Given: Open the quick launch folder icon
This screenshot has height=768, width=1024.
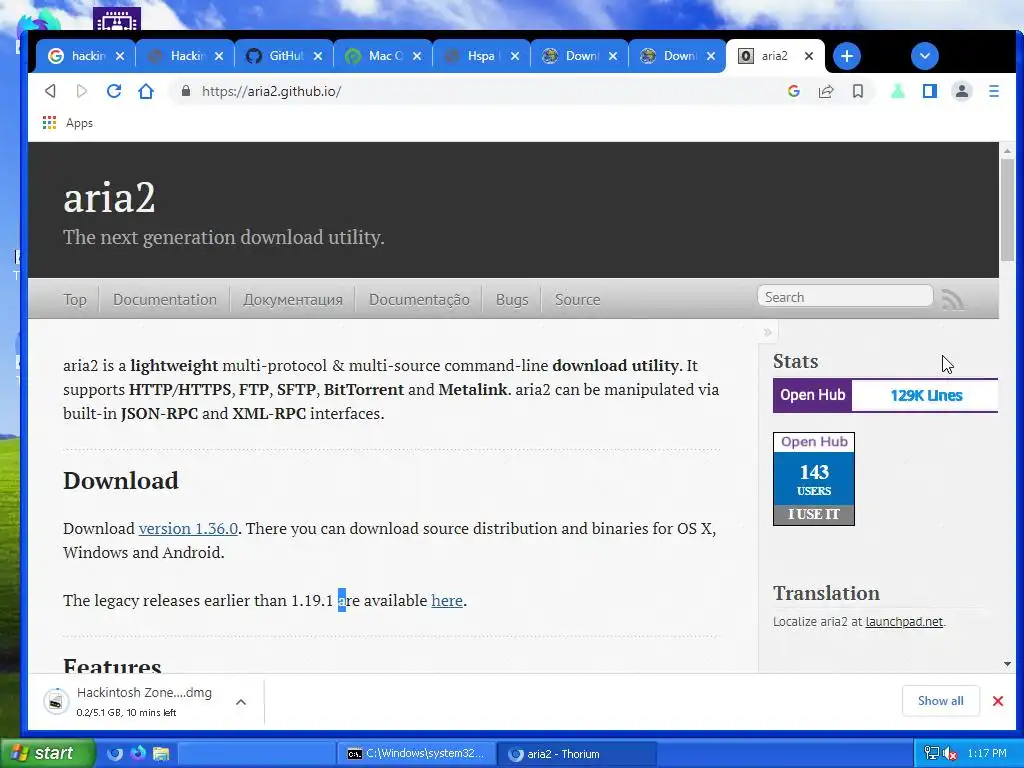Looking at the screenshot, I should 161,754.
